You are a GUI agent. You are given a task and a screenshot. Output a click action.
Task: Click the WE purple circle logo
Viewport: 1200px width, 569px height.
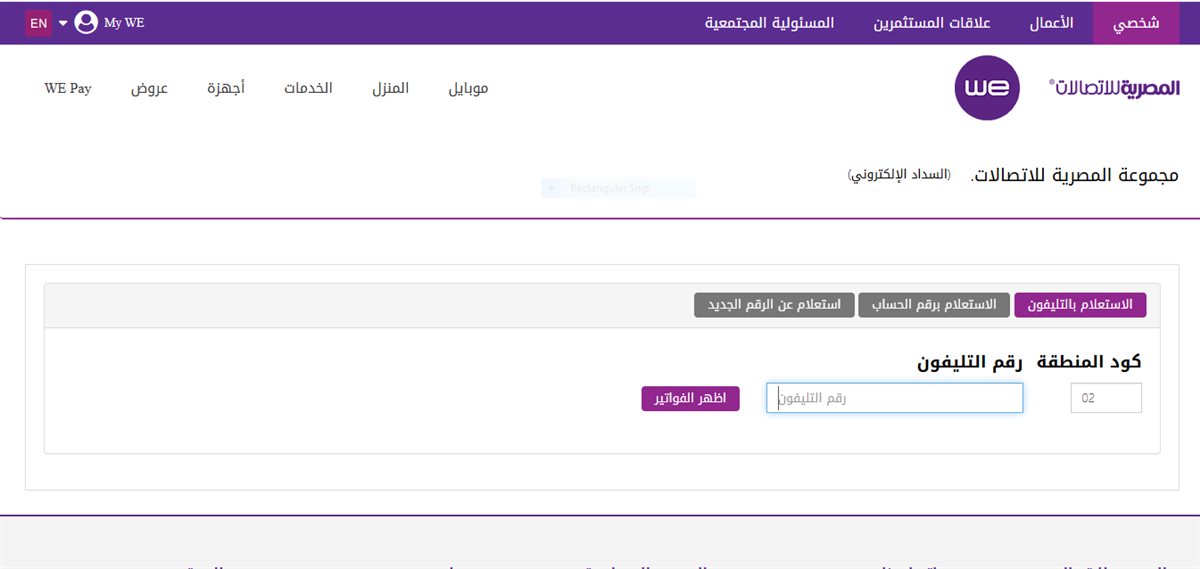[x=987, y=88]
